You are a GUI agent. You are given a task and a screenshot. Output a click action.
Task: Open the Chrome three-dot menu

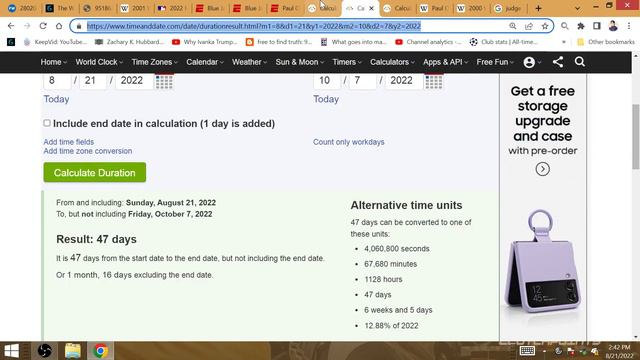pos(629,26)
